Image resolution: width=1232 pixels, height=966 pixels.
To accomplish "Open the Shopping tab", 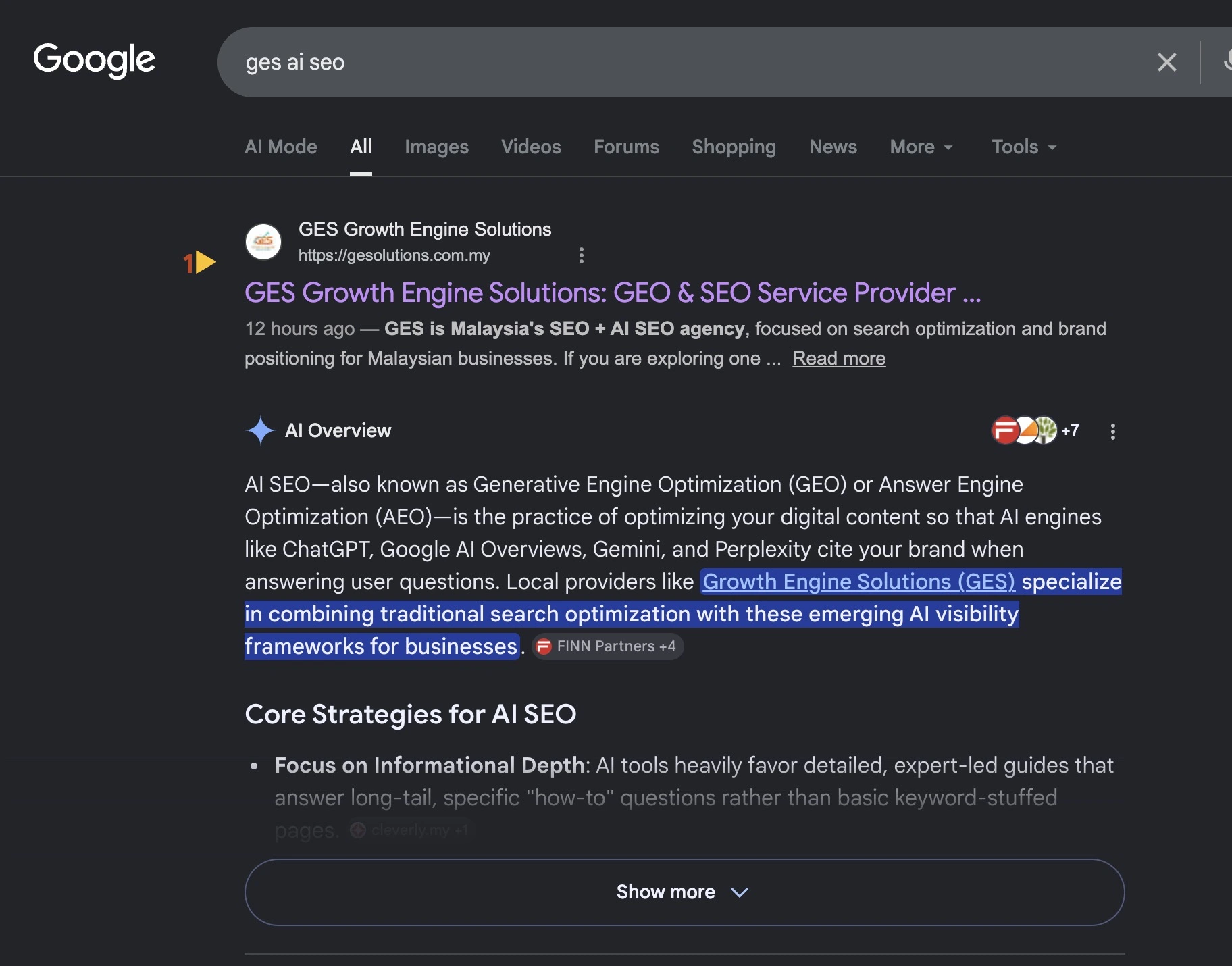I will tap(734, 147).
